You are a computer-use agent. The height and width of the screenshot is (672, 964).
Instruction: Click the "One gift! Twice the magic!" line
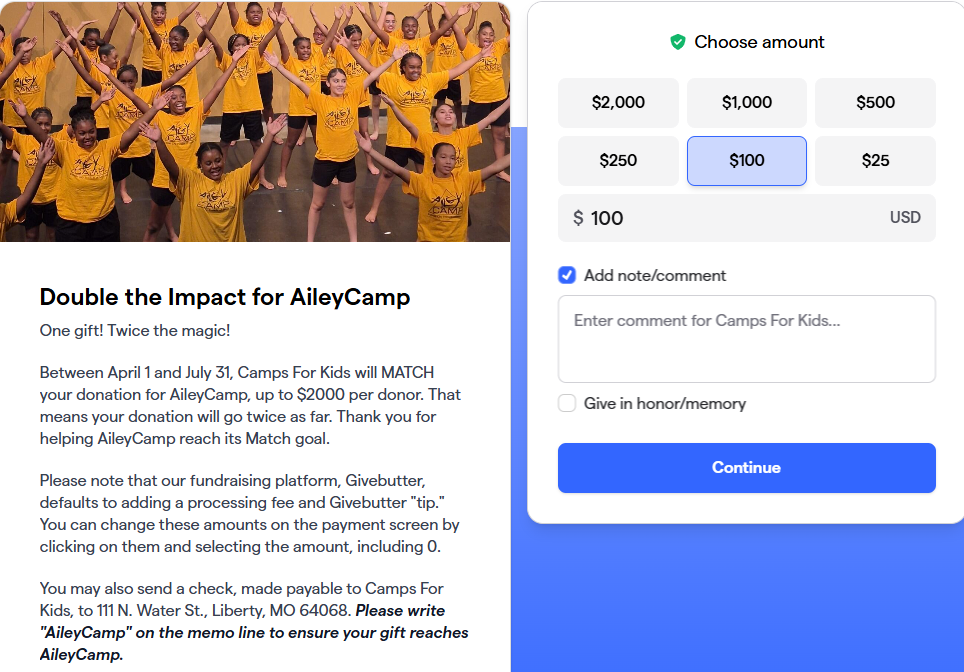click(x=135, y=330)
